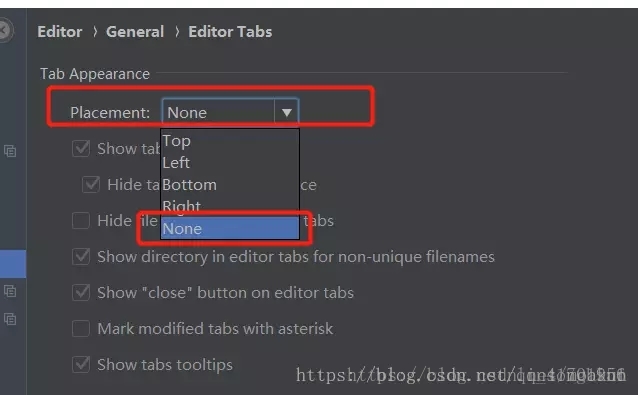Image resolution: width=638 pixels, height=395 pixels.
Task: Disable Show "close" button on editor tabs
Action: (81, 292)
